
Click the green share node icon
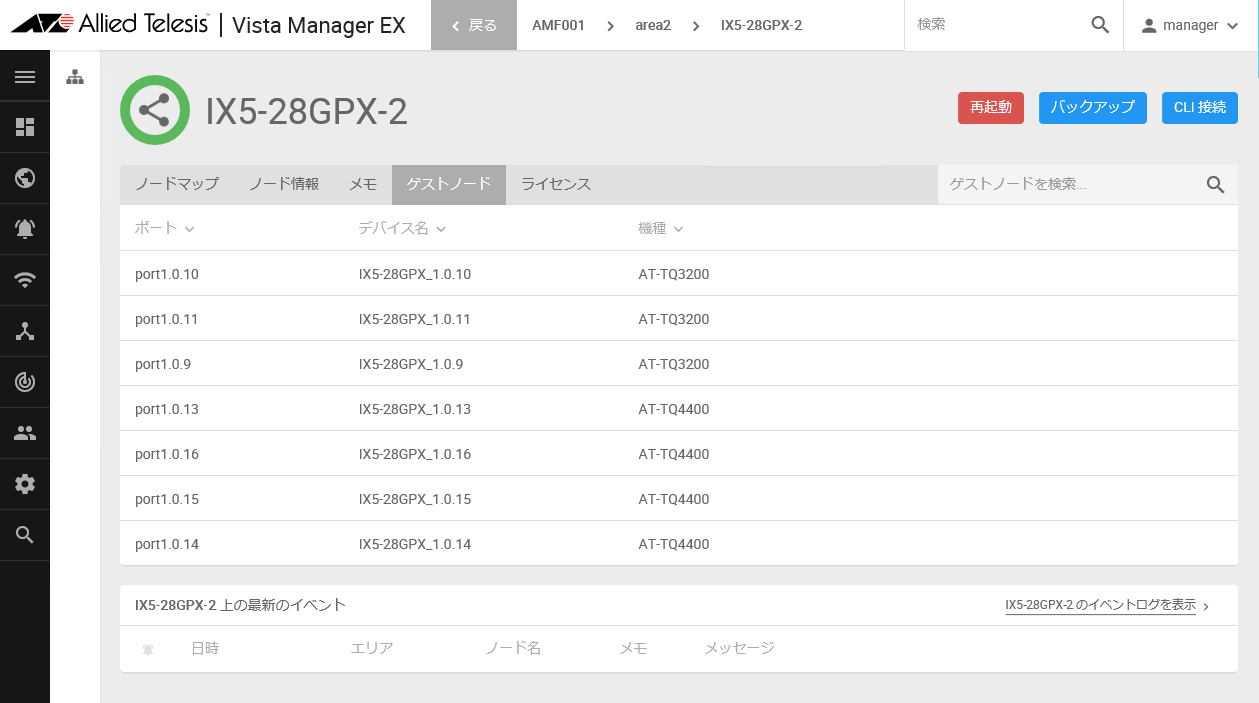[x=155, y=110]
